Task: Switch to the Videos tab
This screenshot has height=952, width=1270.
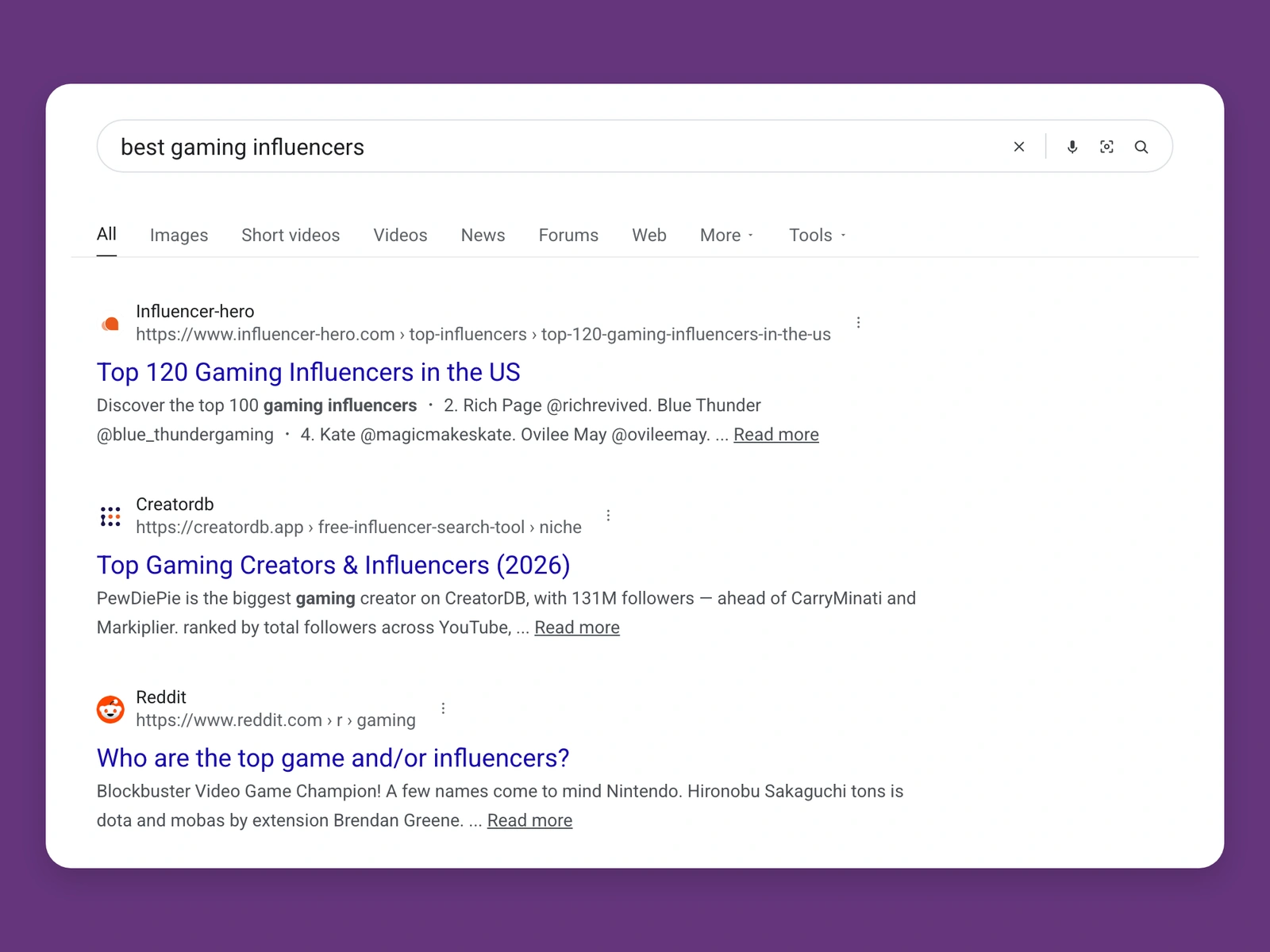Action: 400,235
